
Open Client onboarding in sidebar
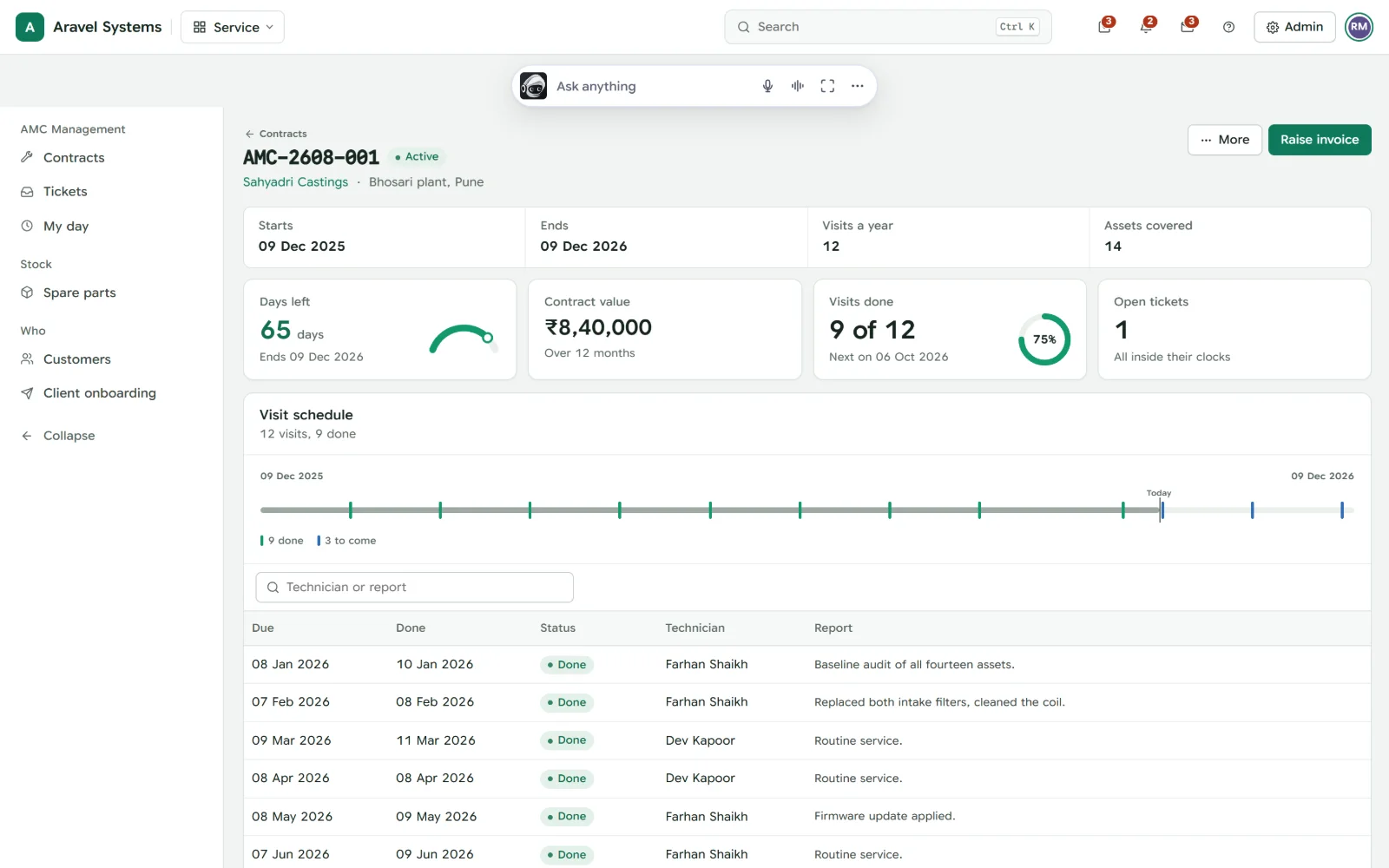pos(111,393)
